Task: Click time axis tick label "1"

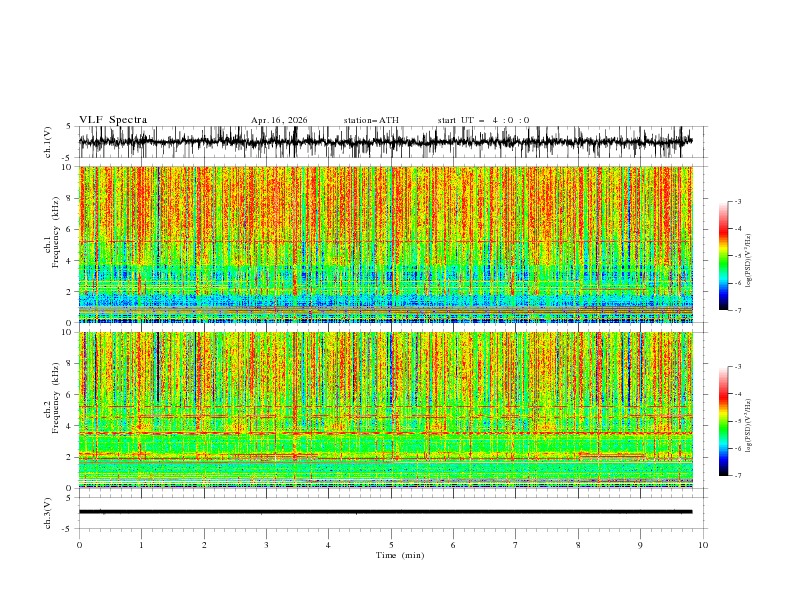Action: coord(141,545)
